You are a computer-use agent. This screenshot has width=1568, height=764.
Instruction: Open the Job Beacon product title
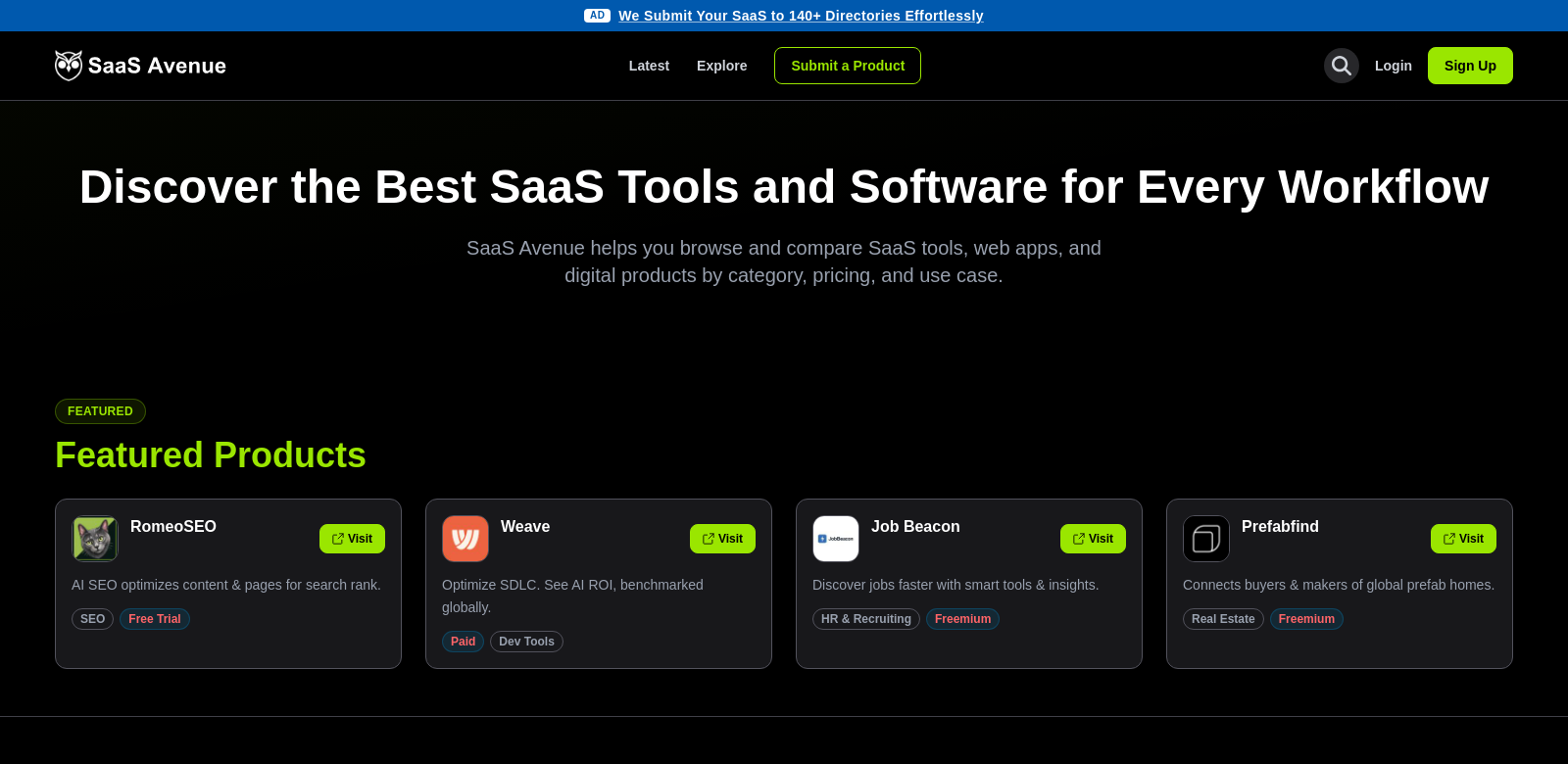(915, 527)
